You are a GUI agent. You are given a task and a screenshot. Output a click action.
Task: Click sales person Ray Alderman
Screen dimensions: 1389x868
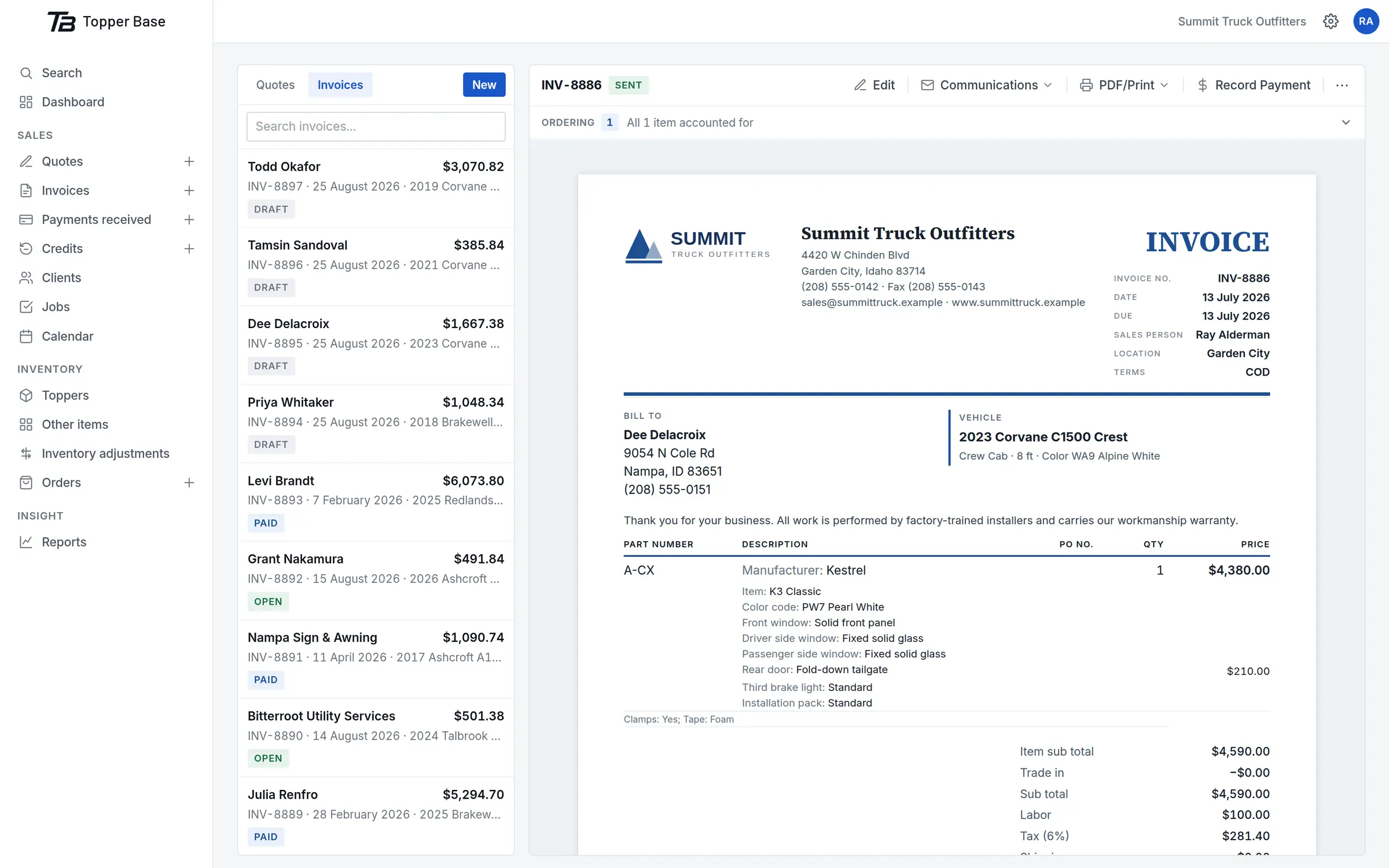(1232, 334)
